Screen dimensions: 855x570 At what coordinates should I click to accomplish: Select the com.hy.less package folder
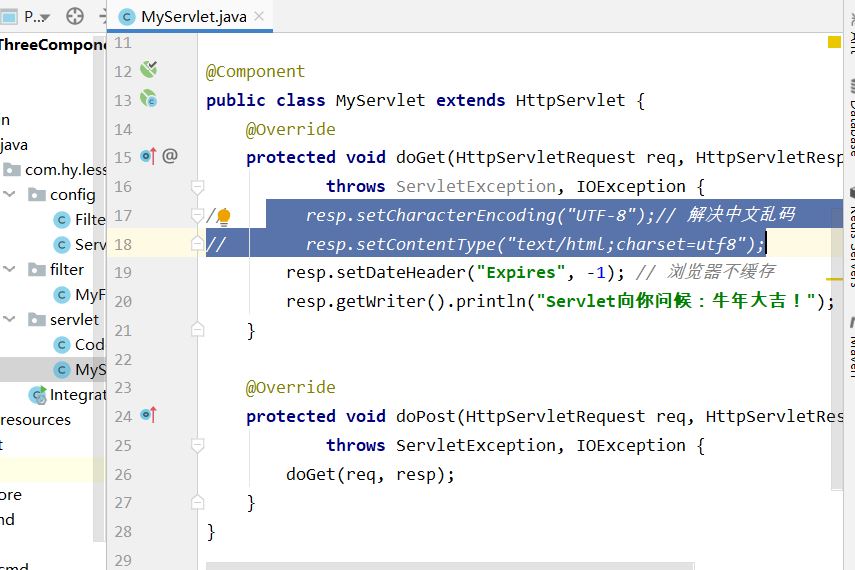tap(55, 170)
